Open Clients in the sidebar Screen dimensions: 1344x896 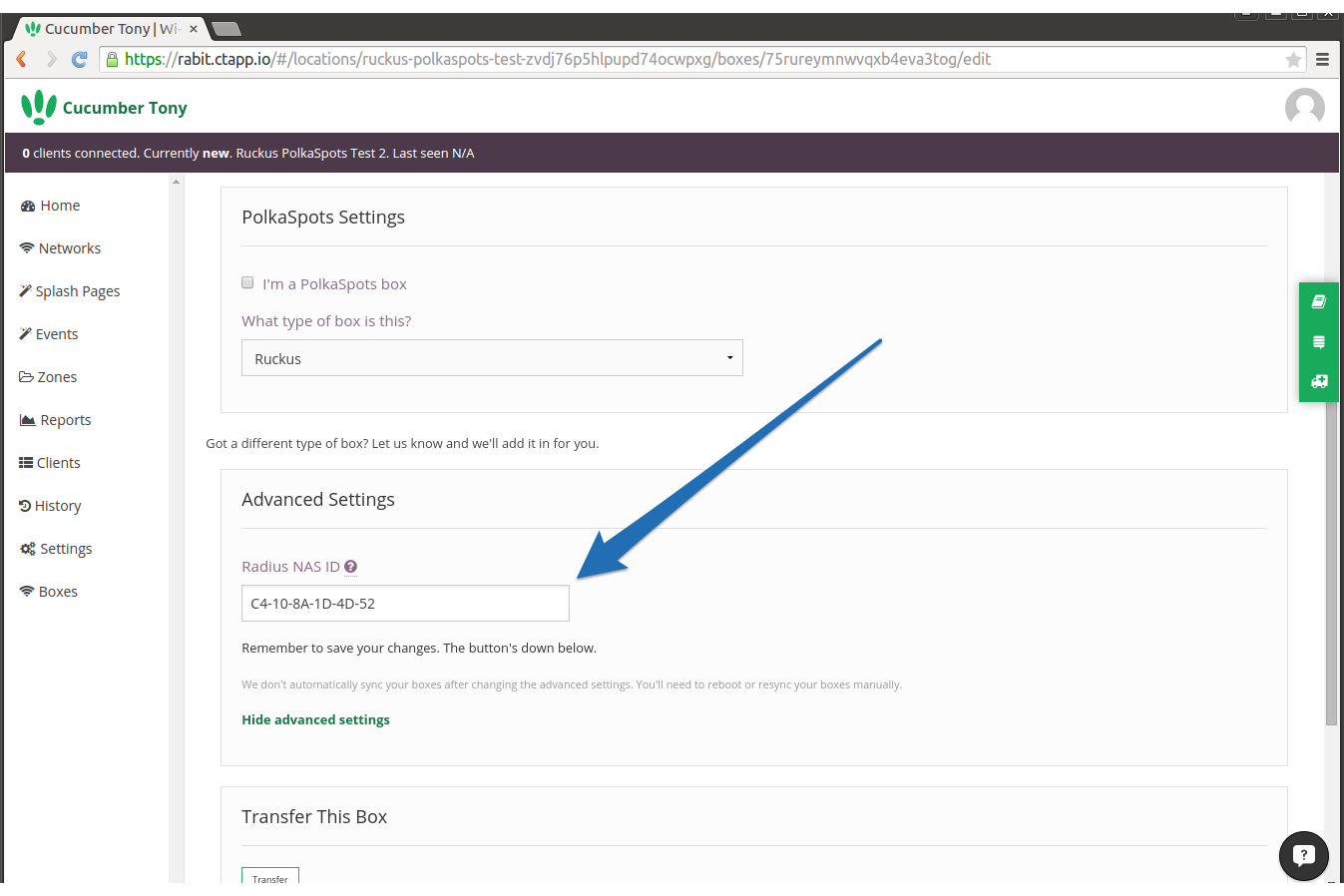point(50,463)
